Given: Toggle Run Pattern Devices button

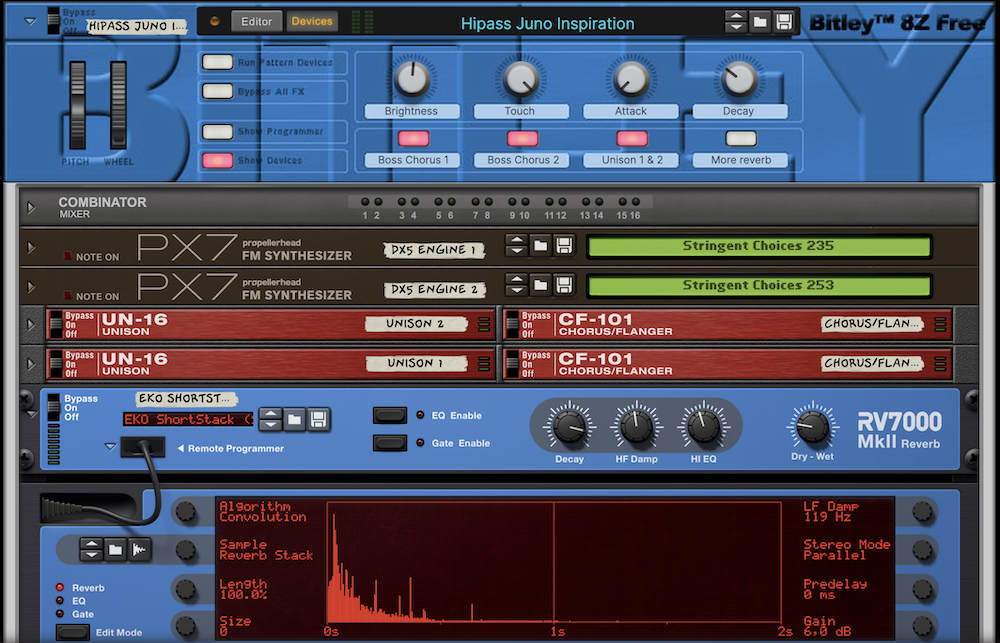Looking at the screenshot, I should [x=217, y=62].
